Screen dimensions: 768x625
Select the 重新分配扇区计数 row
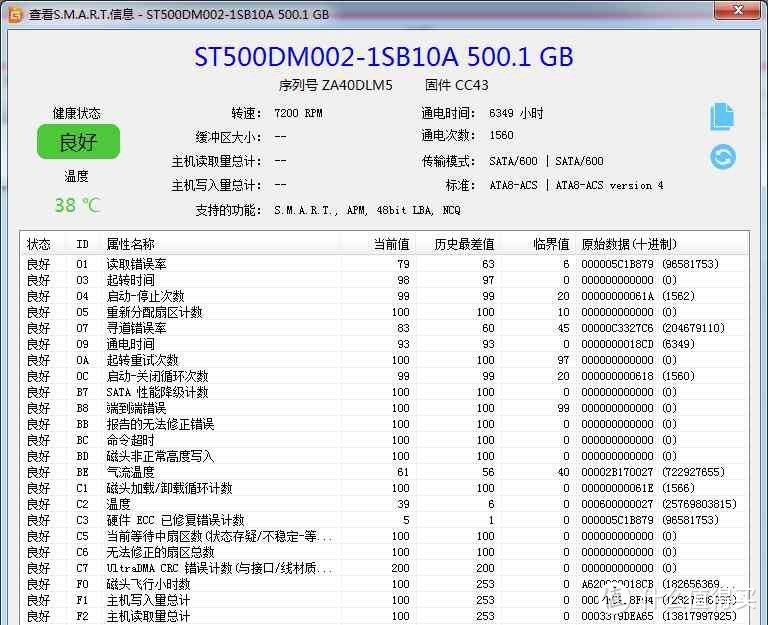point(384,312)
